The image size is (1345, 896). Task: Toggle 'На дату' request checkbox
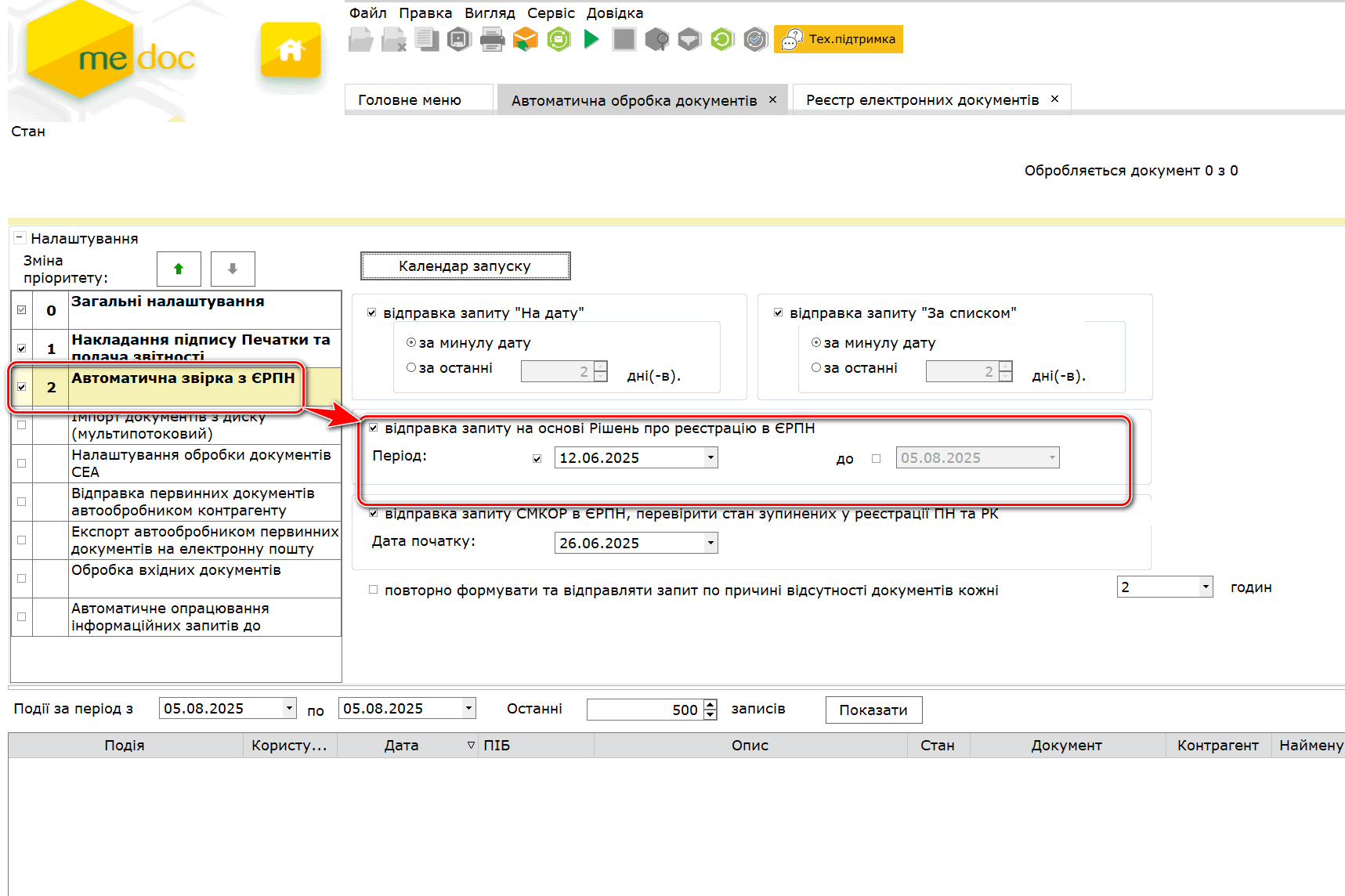point(372,313)
